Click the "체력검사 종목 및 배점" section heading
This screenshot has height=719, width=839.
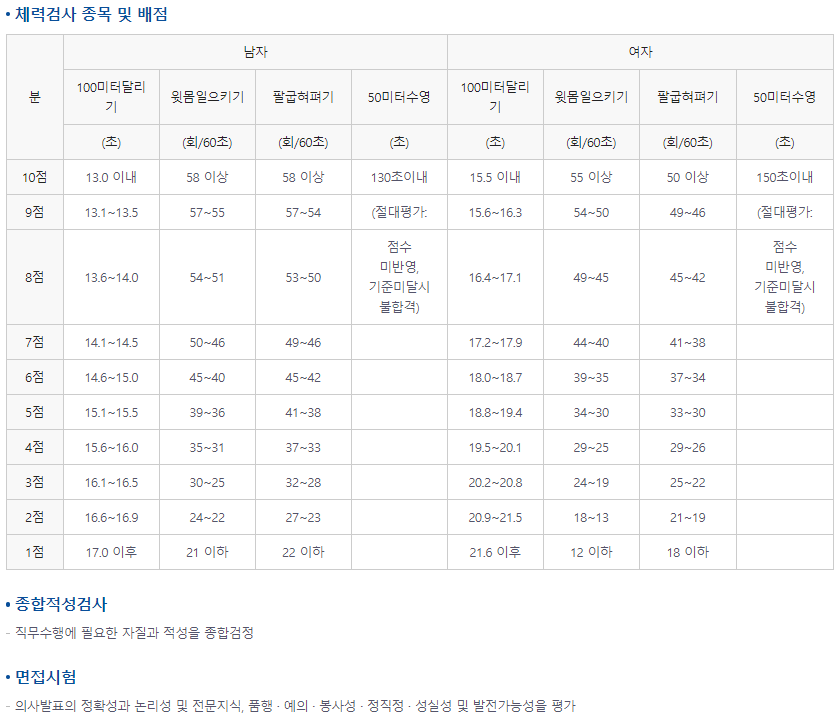(x=91, y=15)
